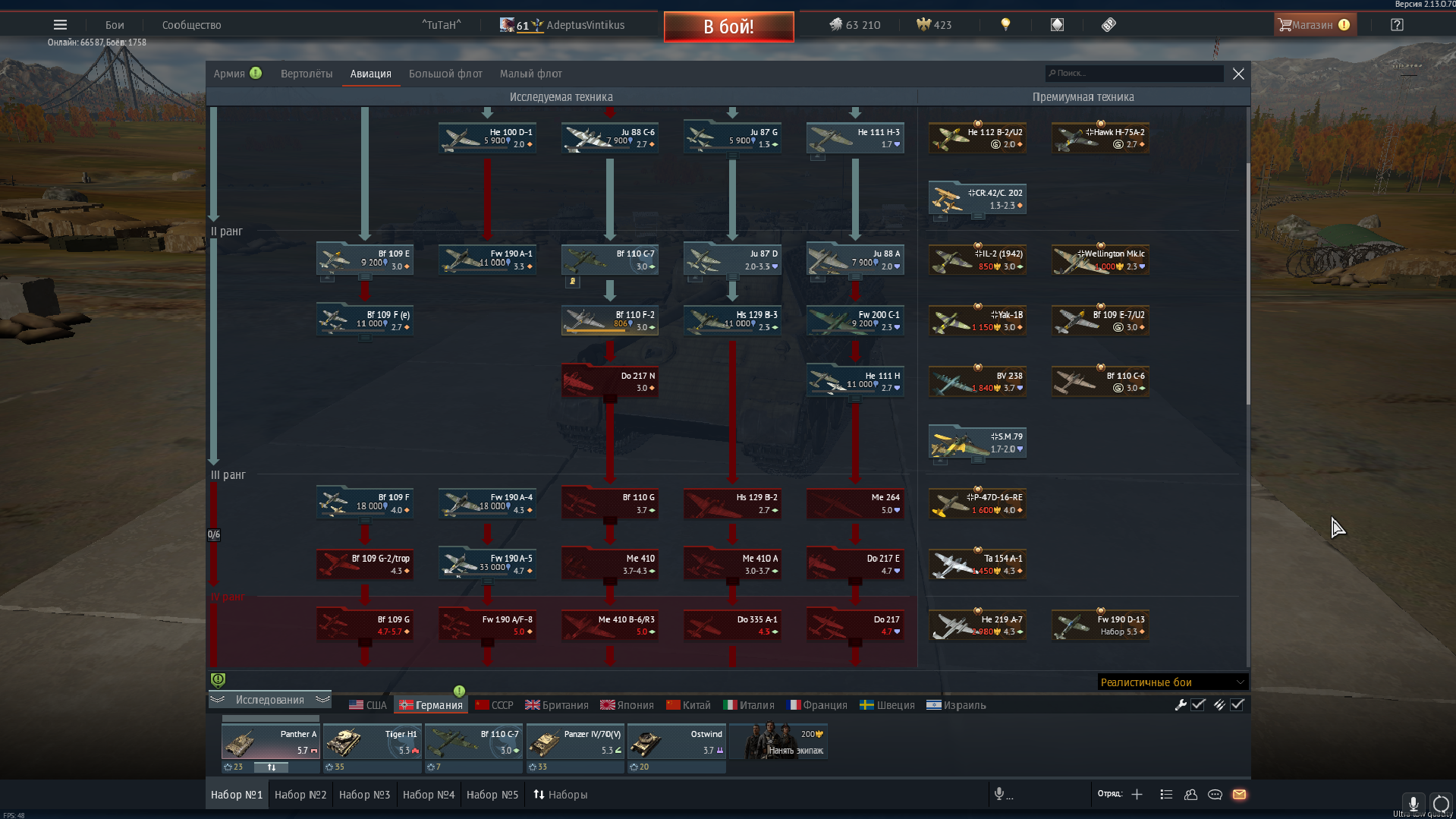Viewport: 1456px width, 819px height.
Task: Expand the Me 410 group folder
Action: click(x=610, y=564)
